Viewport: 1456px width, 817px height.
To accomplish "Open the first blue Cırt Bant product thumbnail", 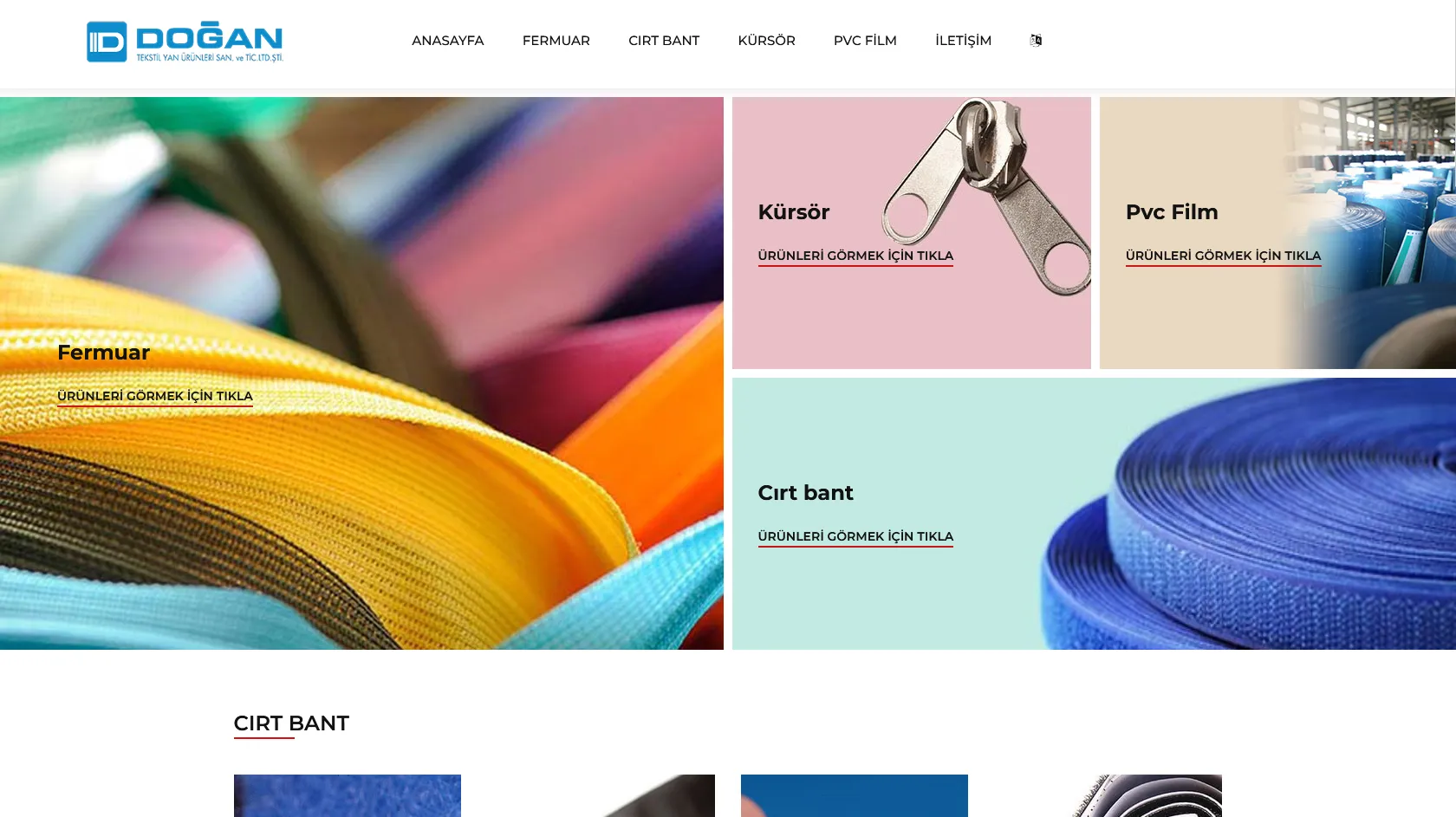I will click(348, 795).
